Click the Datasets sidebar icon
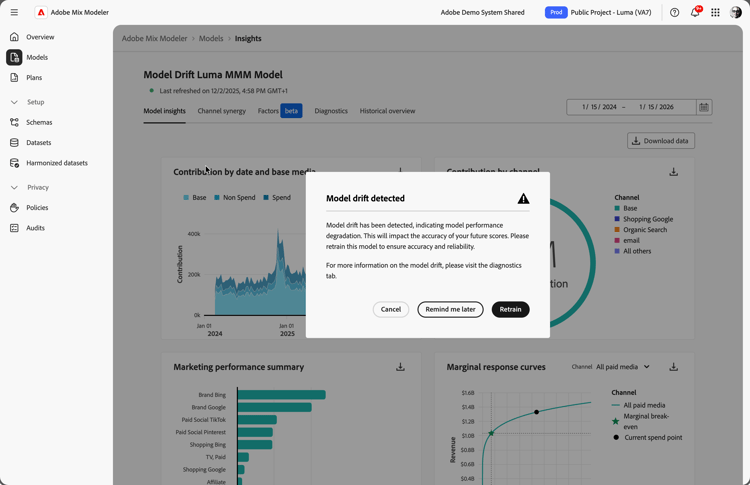This screenshot has width=750, height=485. [14, 143]
